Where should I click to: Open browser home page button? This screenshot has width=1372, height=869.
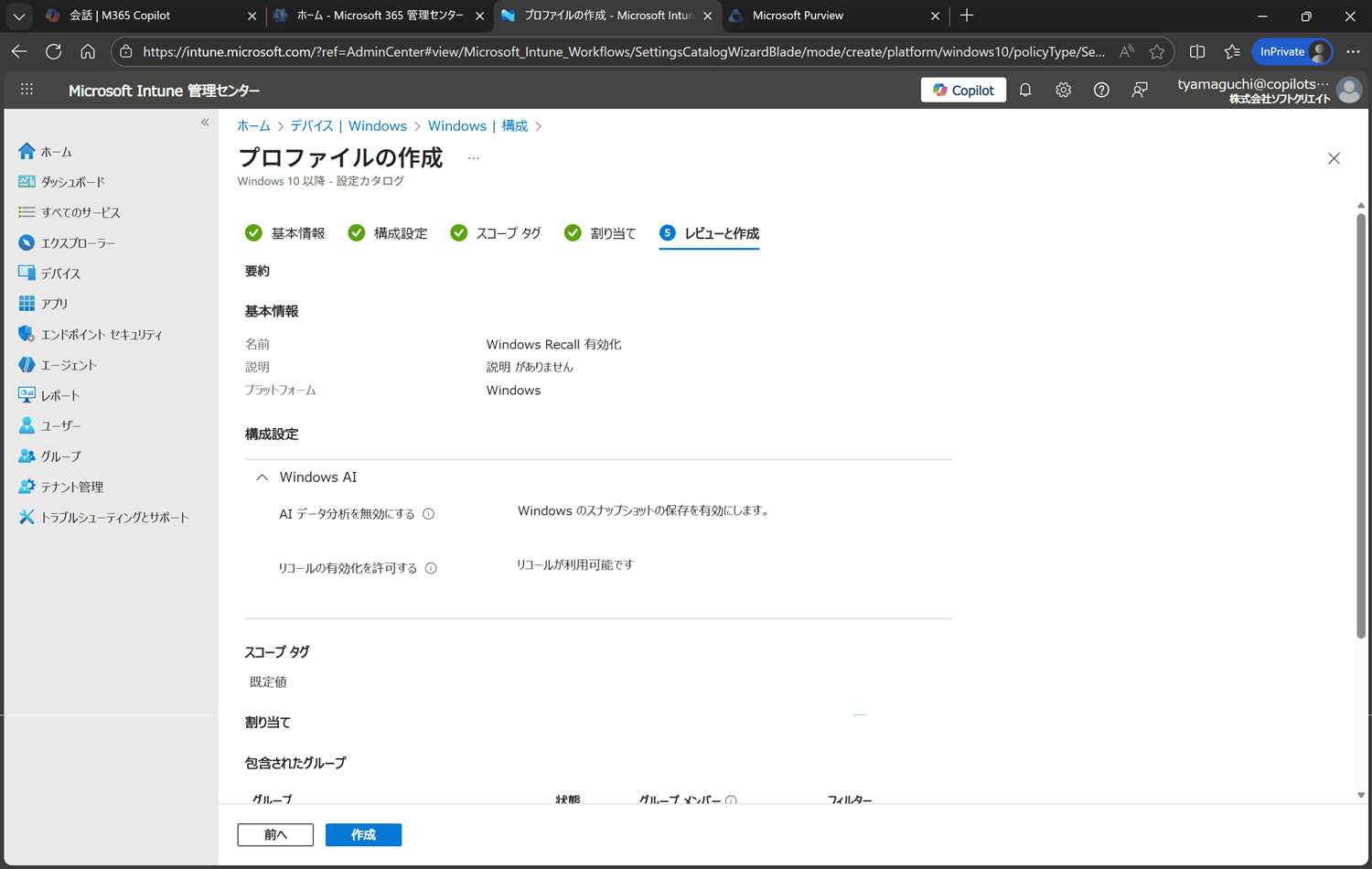[88, 52]
